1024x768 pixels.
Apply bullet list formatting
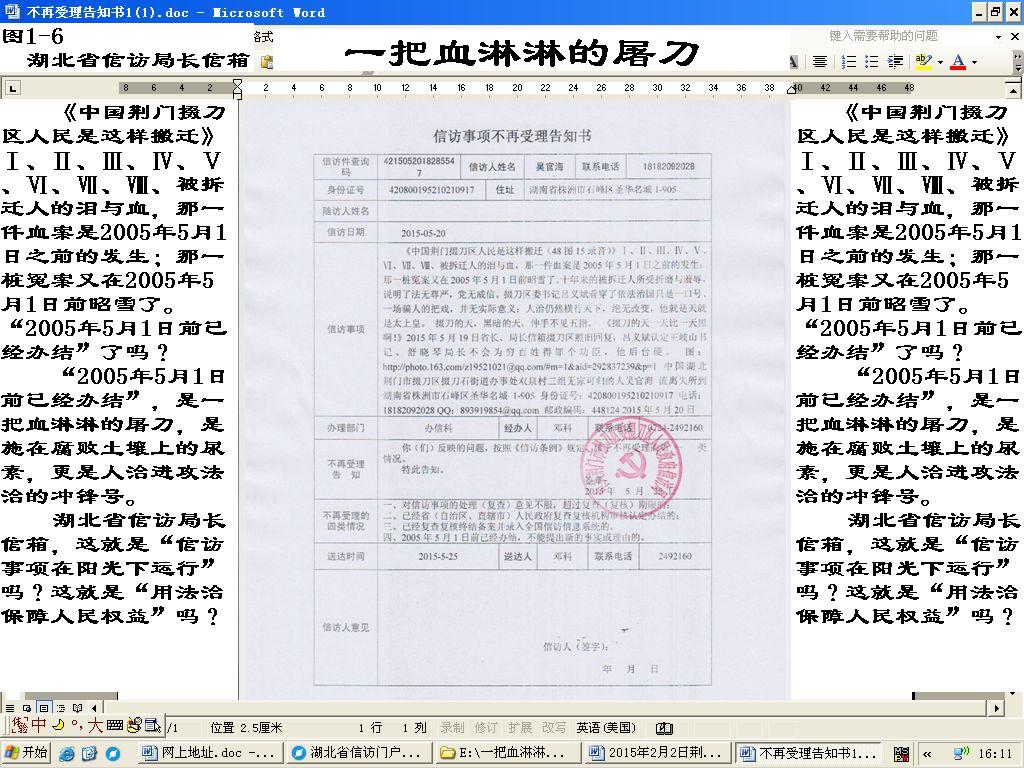pos(872,62)
